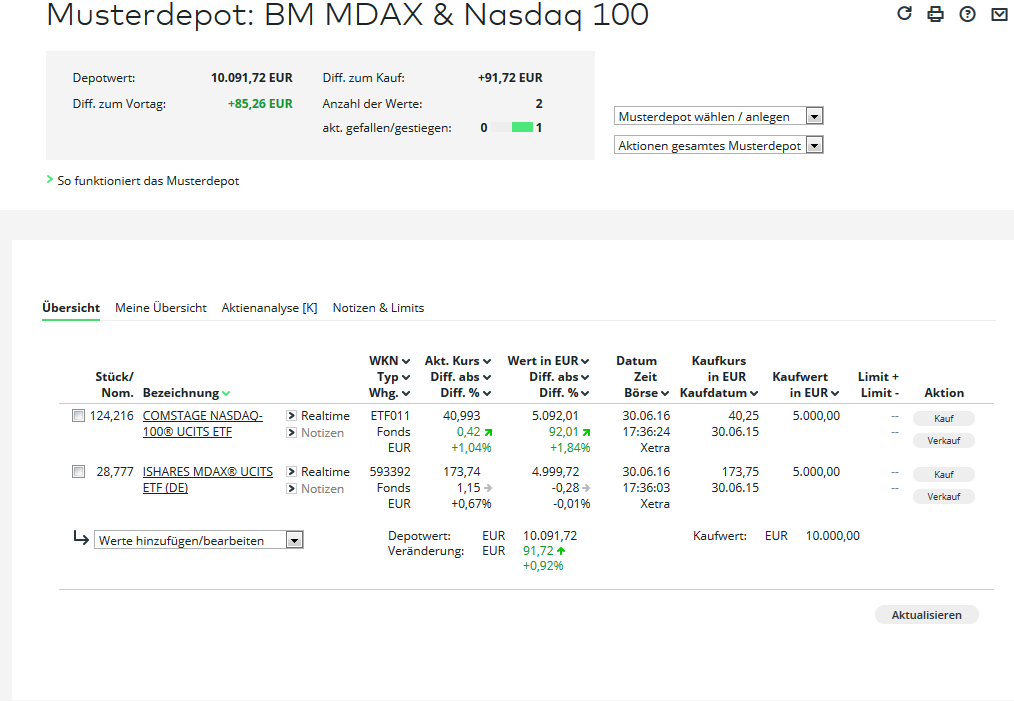The width and height of the screenshot is (1014, 701).
Task: Click Veränderung percentage +0,92%
Action: [543, 566]
